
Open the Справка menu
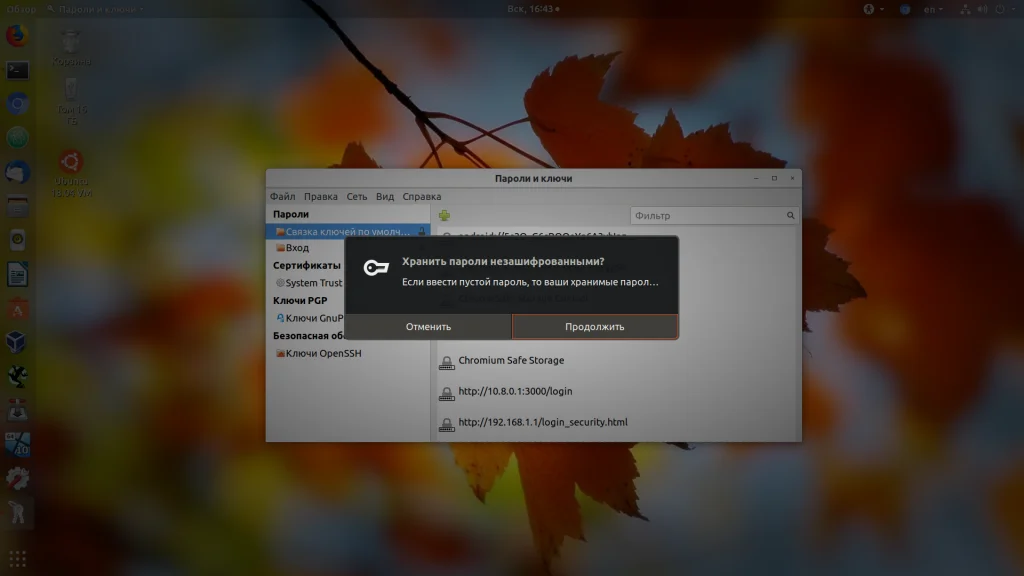tap(422, 197)
